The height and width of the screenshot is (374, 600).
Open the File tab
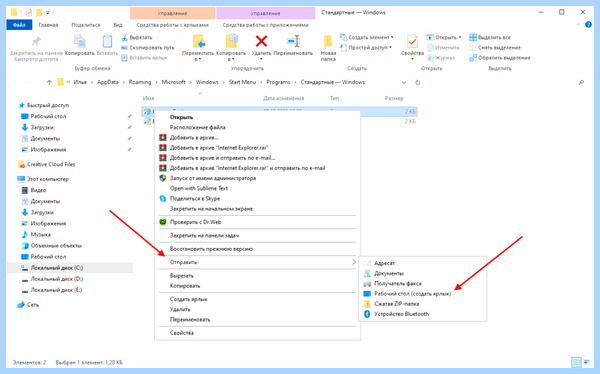19,25
